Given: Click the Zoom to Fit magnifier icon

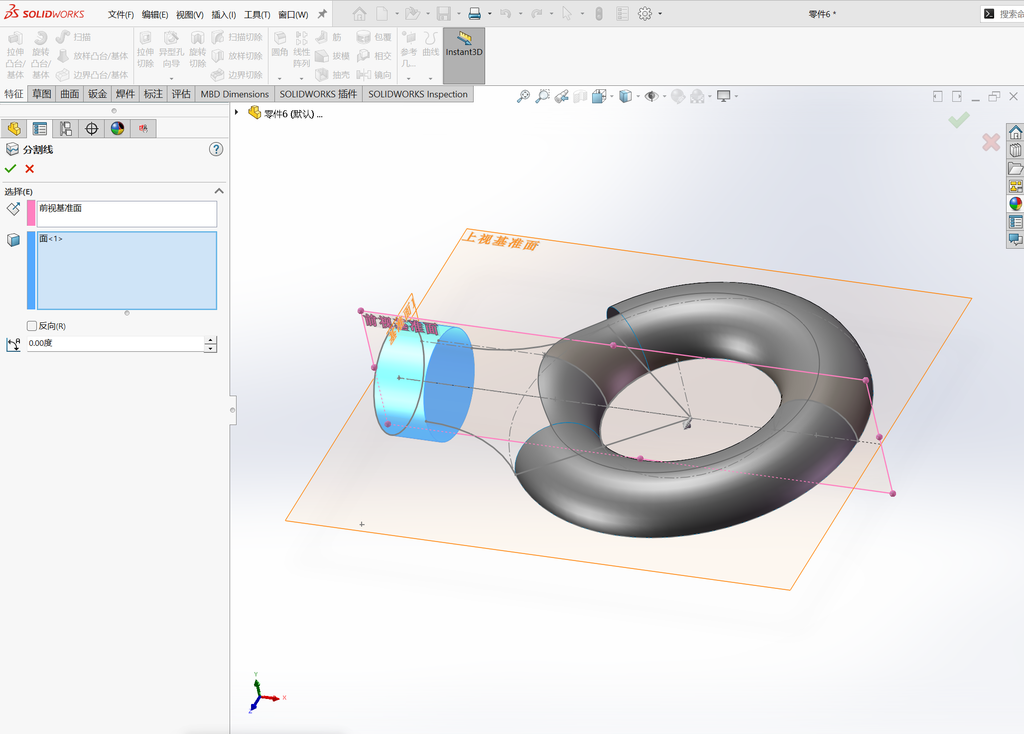Looking at the screenshot, I should click(523, 97).
